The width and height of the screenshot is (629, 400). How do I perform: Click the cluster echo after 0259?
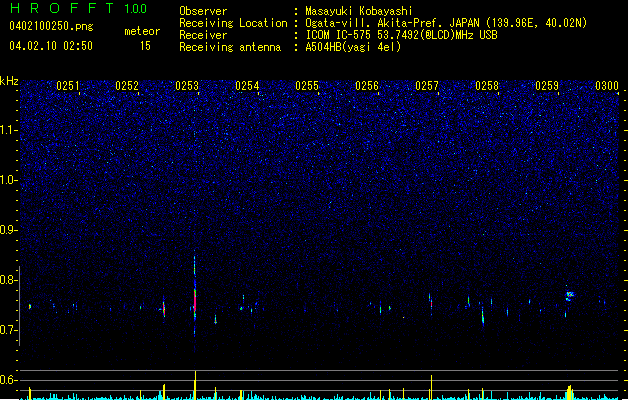click(x=570, y=296)
